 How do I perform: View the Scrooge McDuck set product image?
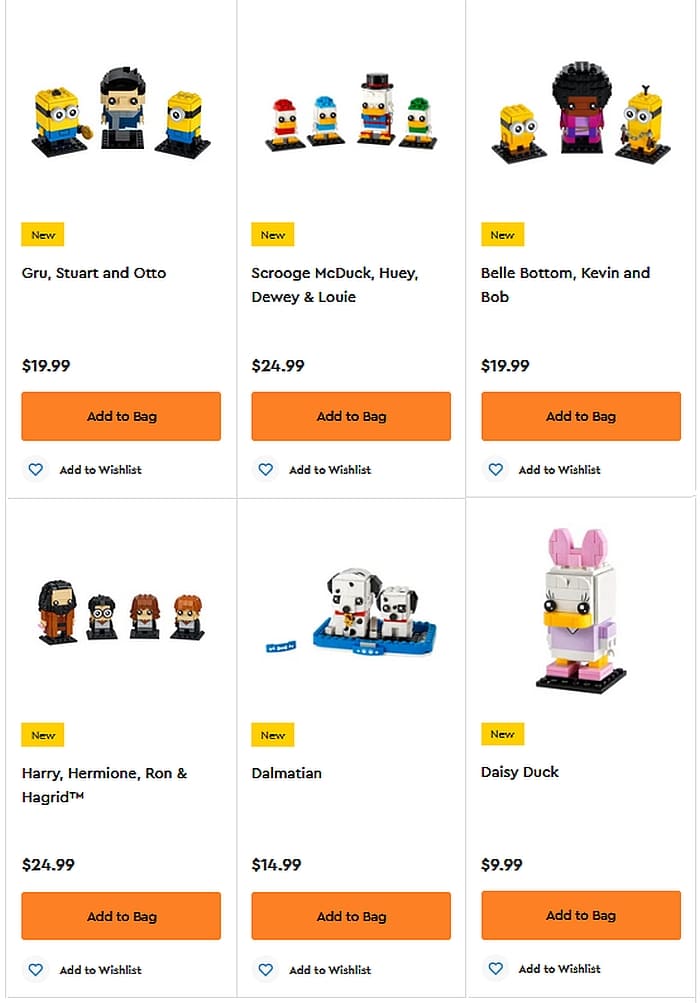coord(351,112)
